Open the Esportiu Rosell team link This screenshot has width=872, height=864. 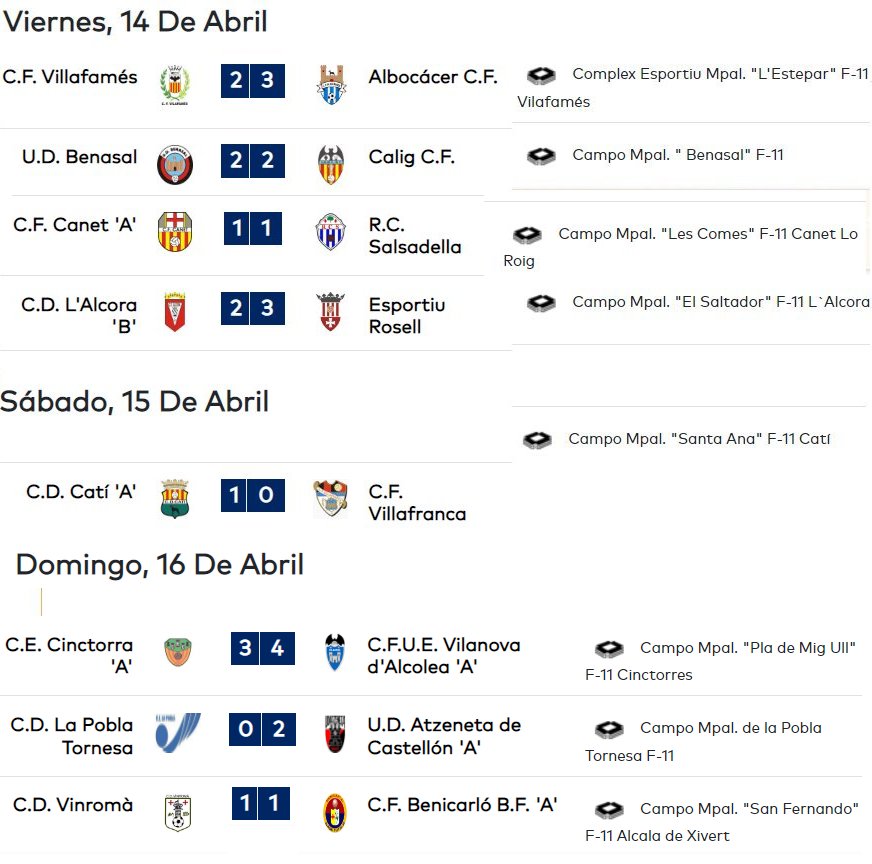[407, 316]
